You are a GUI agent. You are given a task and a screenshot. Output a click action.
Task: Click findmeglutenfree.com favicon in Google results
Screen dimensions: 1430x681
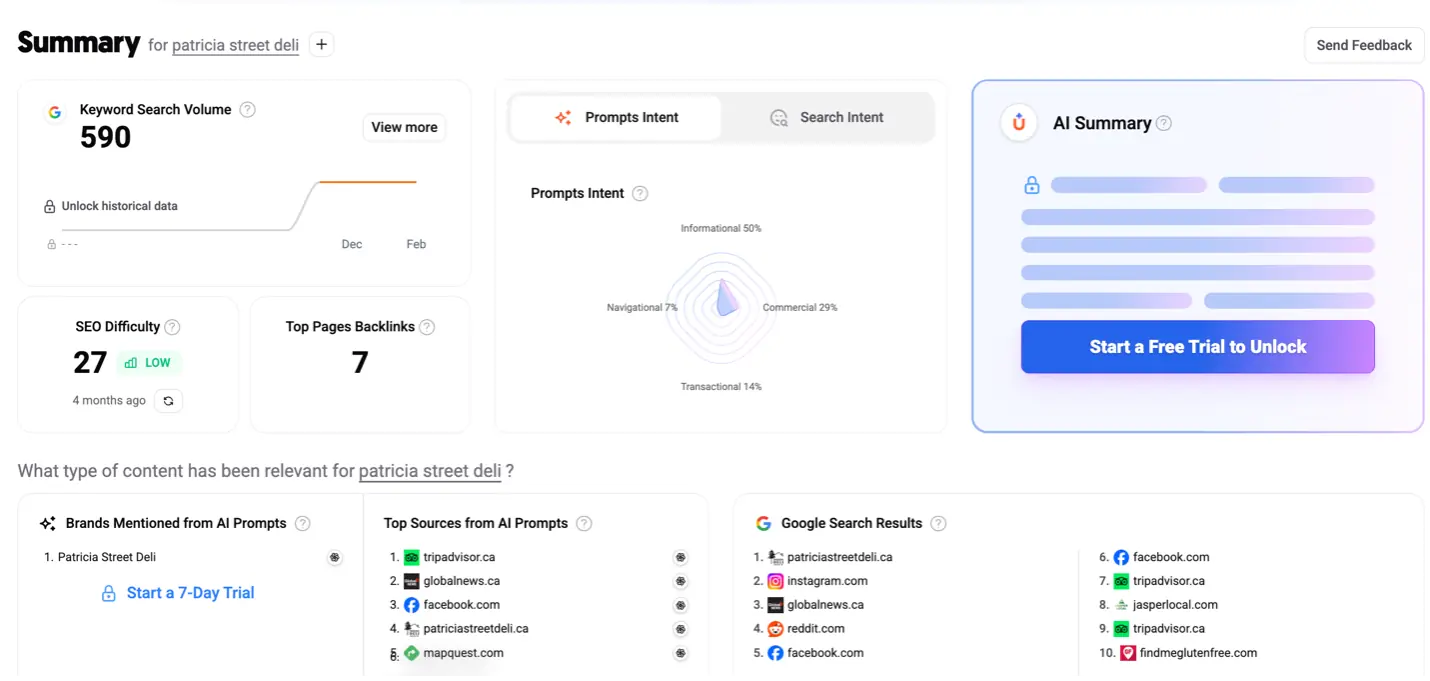coord(1128,653)
